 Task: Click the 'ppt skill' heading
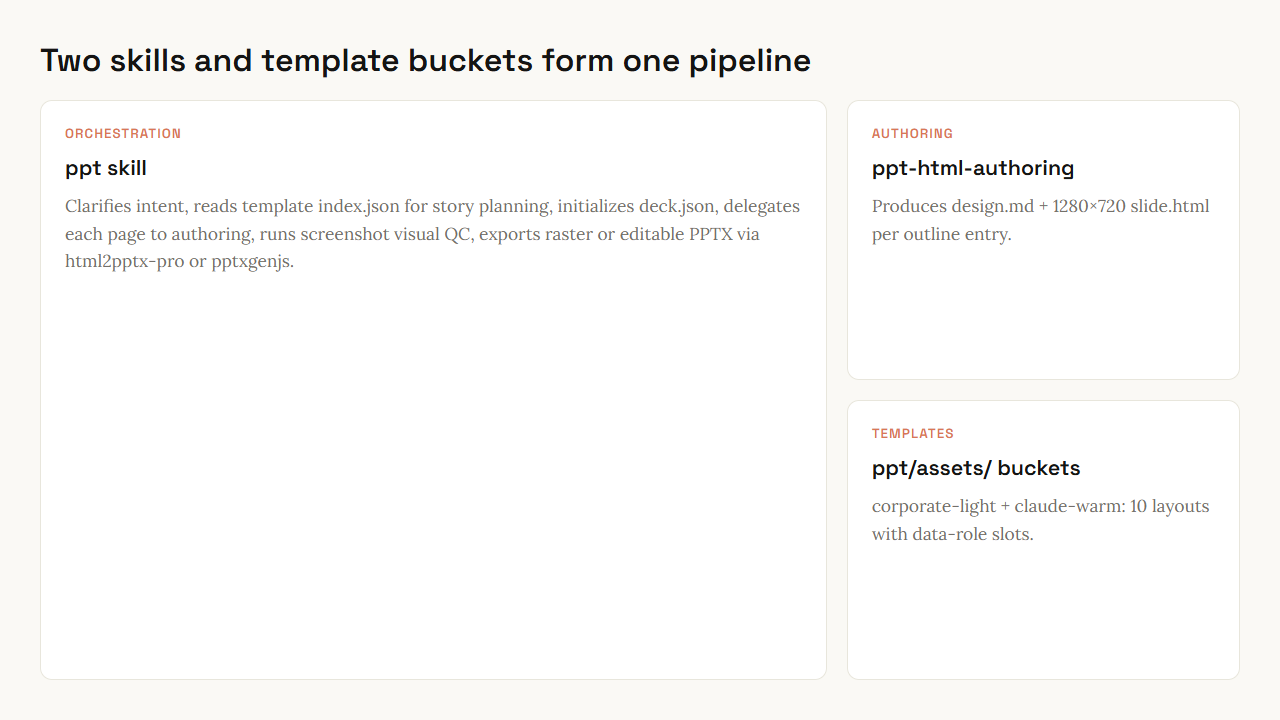[106, 168]
